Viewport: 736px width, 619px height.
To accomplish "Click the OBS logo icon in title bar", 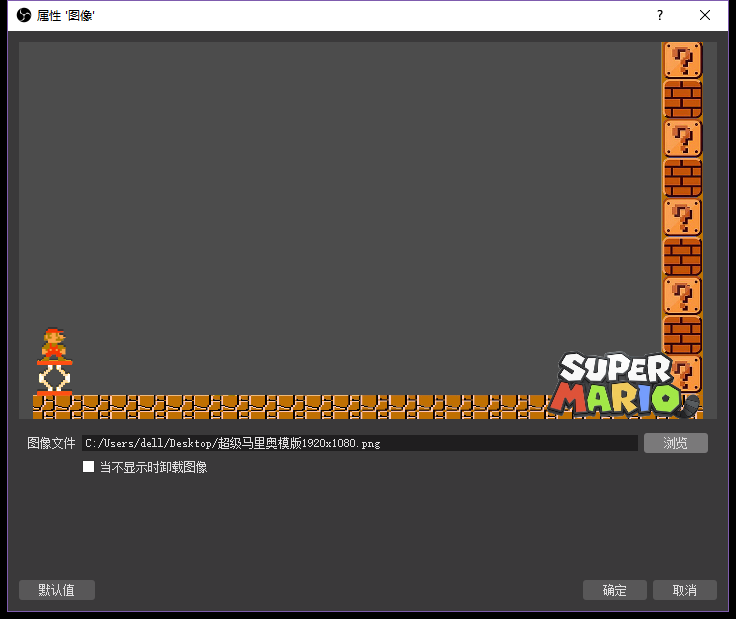I will tap(23, 15).
